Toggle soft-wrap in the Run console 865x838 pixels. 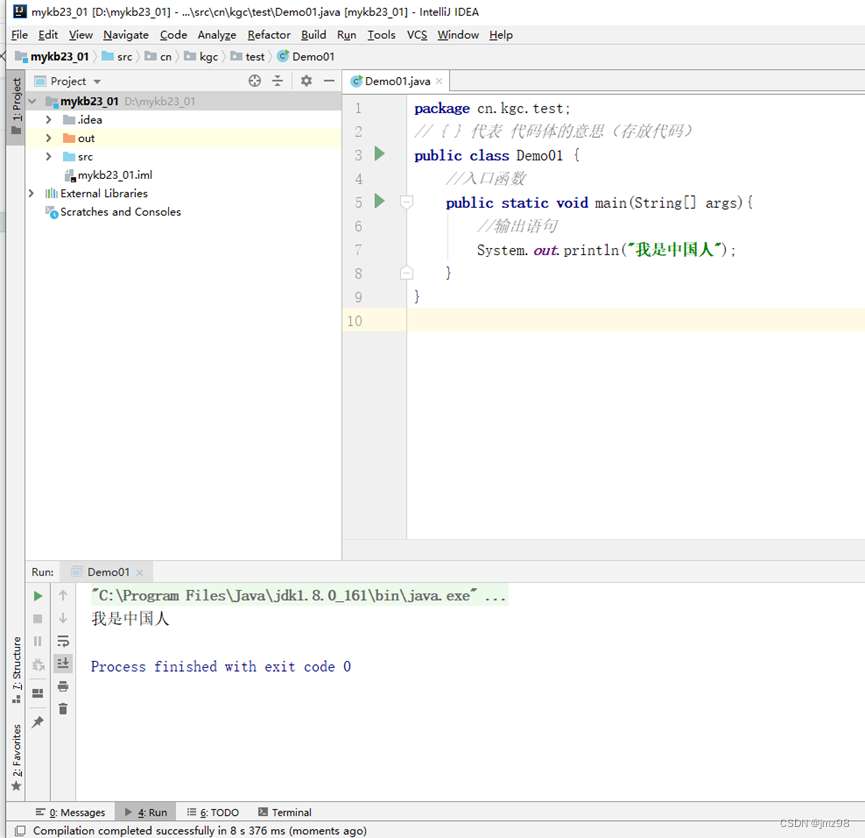(x=62, y=640)
